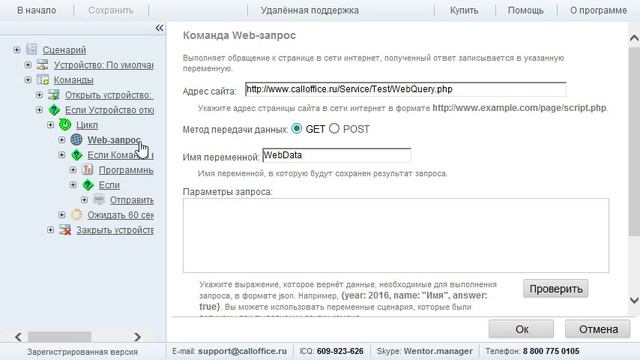Click the vertical scrollbar thumb
The width and height of the screenshot is (640, 360).
(634, 141)
